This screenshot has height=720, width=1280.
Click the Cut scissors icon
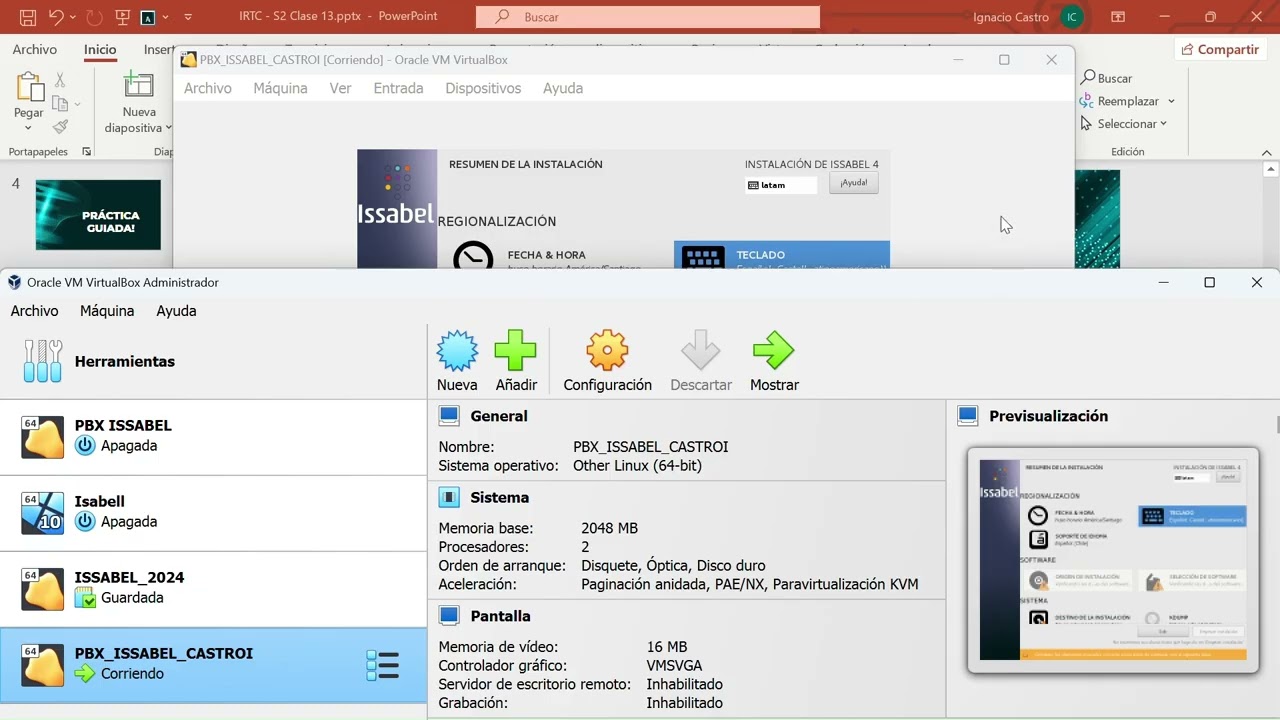(x=60, y=80)
